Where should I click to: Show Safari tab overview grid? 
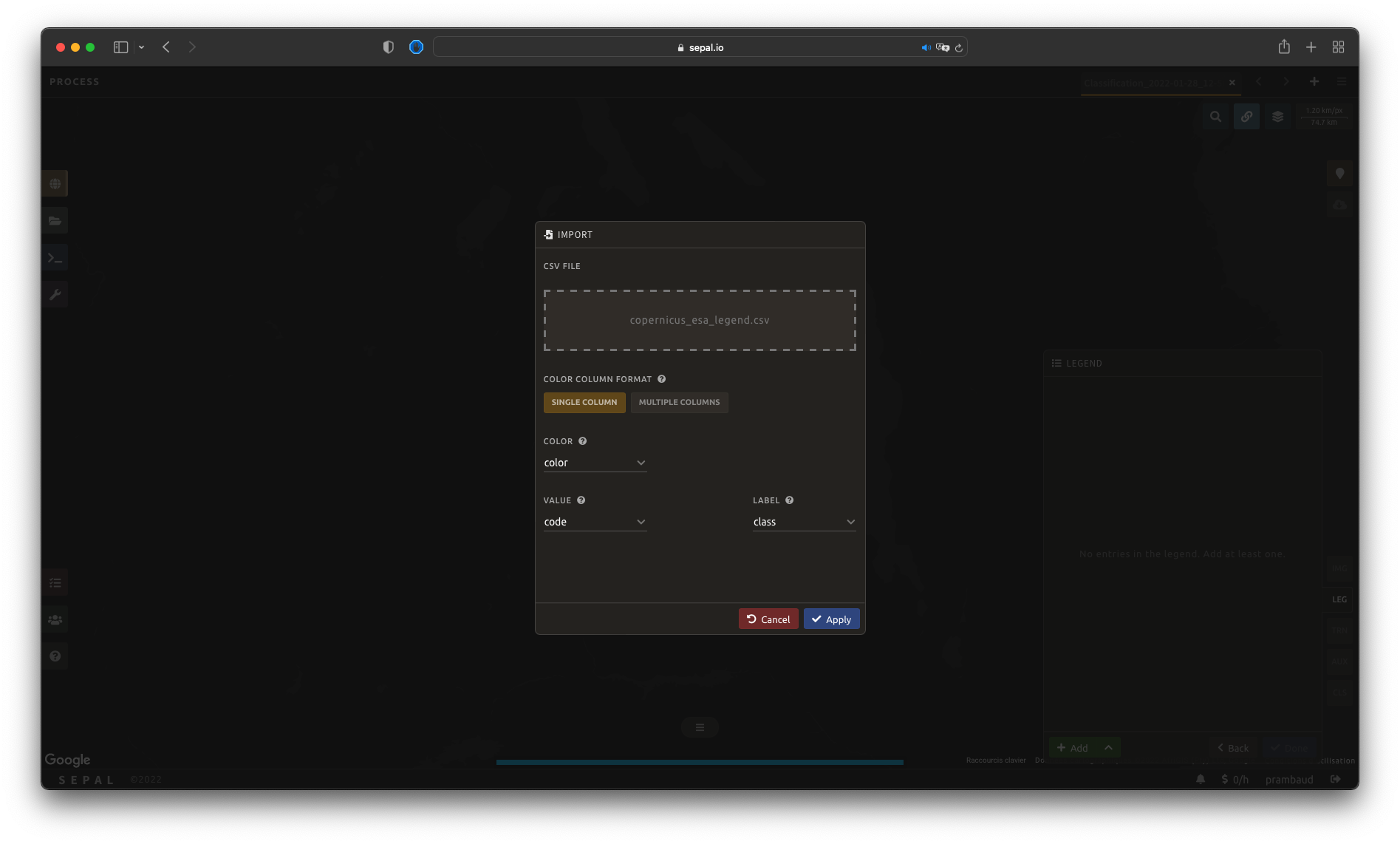tap(1338, 47)
